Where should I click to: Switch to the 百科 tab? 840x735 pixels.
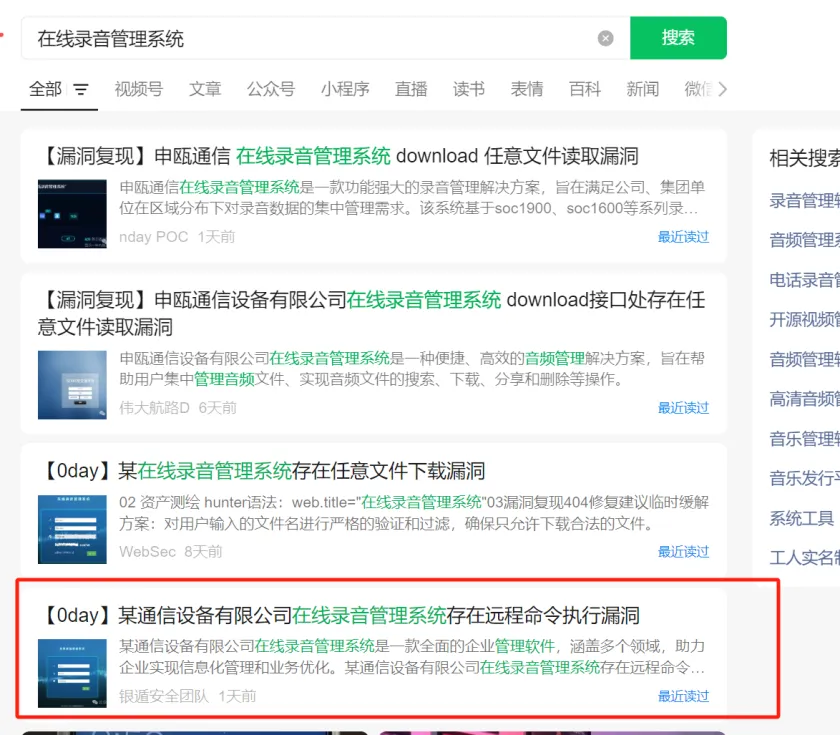pyautogui.click(x=584, y=89)
